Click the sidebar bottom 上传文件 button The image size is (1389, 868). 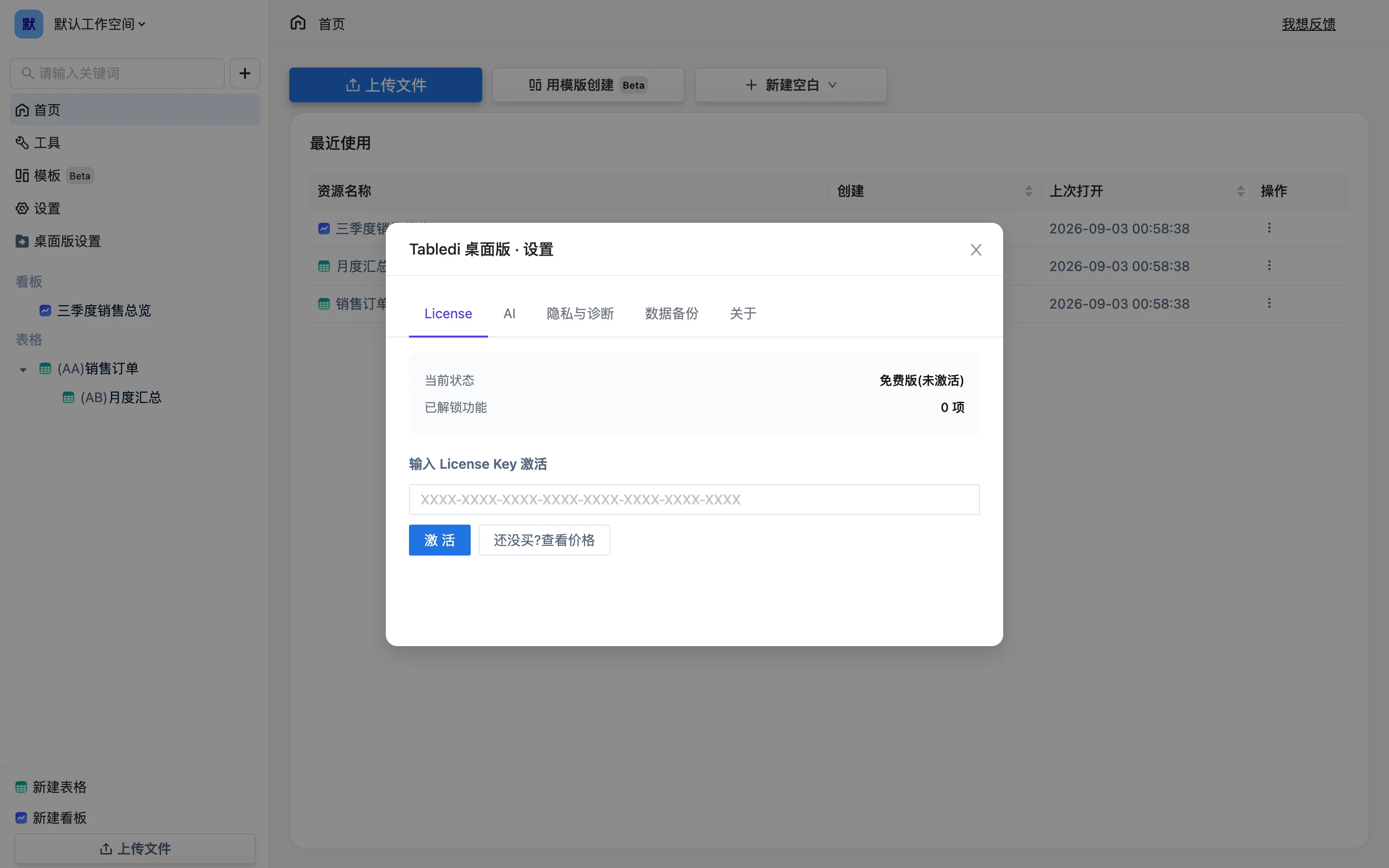135,849
